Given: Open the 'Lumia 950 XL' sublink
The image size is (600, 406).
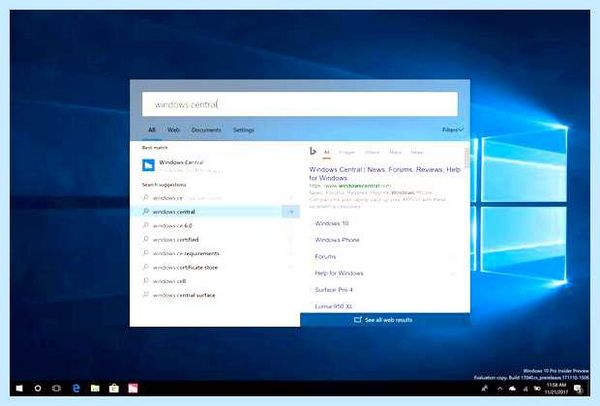Looking at the screenshot, I should click(x=333, y=307).
